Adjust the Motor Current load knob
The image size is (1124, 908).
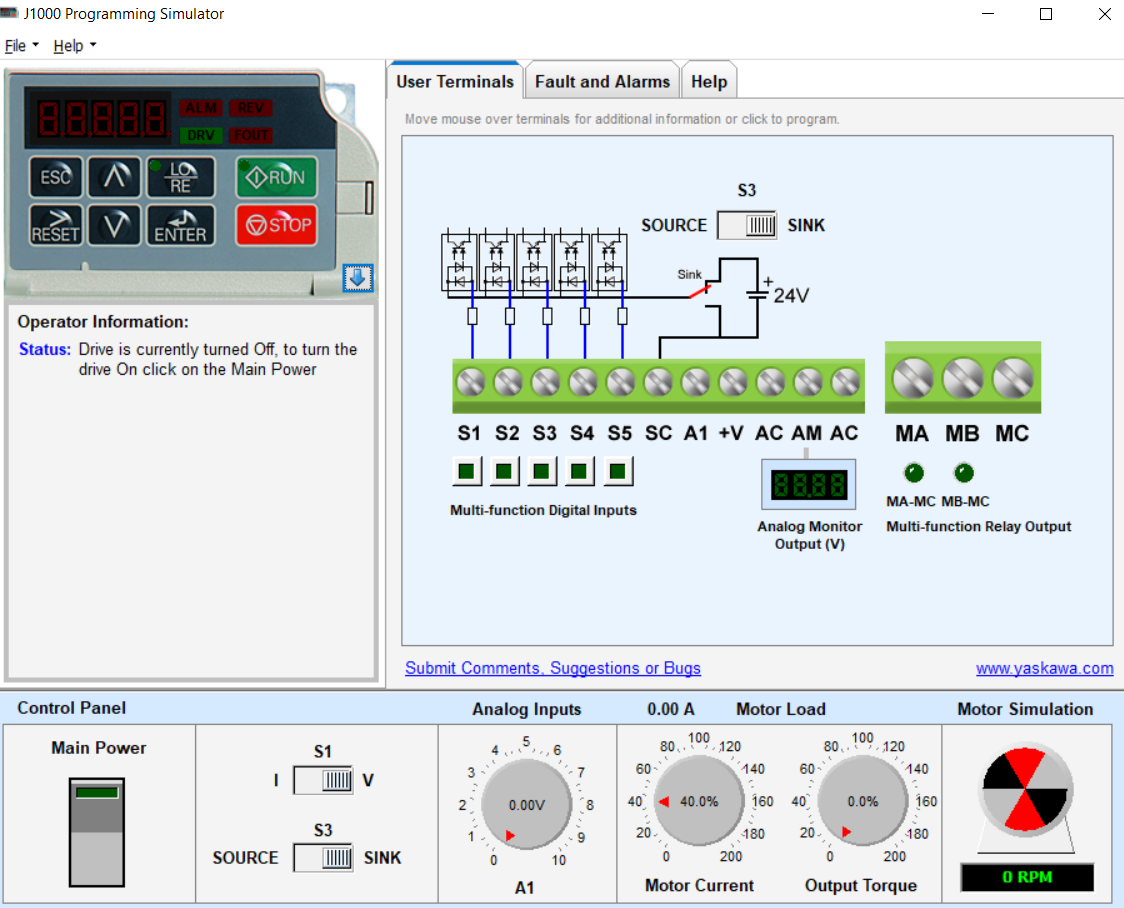pos(699,801)
